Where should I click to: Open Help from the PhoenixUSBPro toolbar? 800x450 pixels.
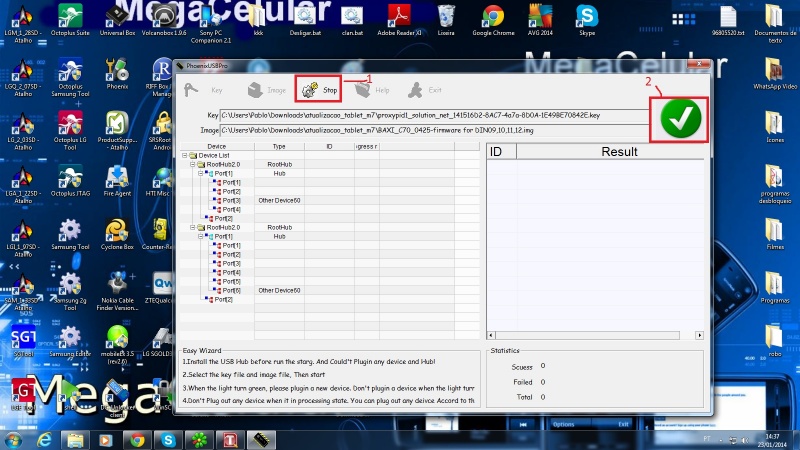point(372,90)
